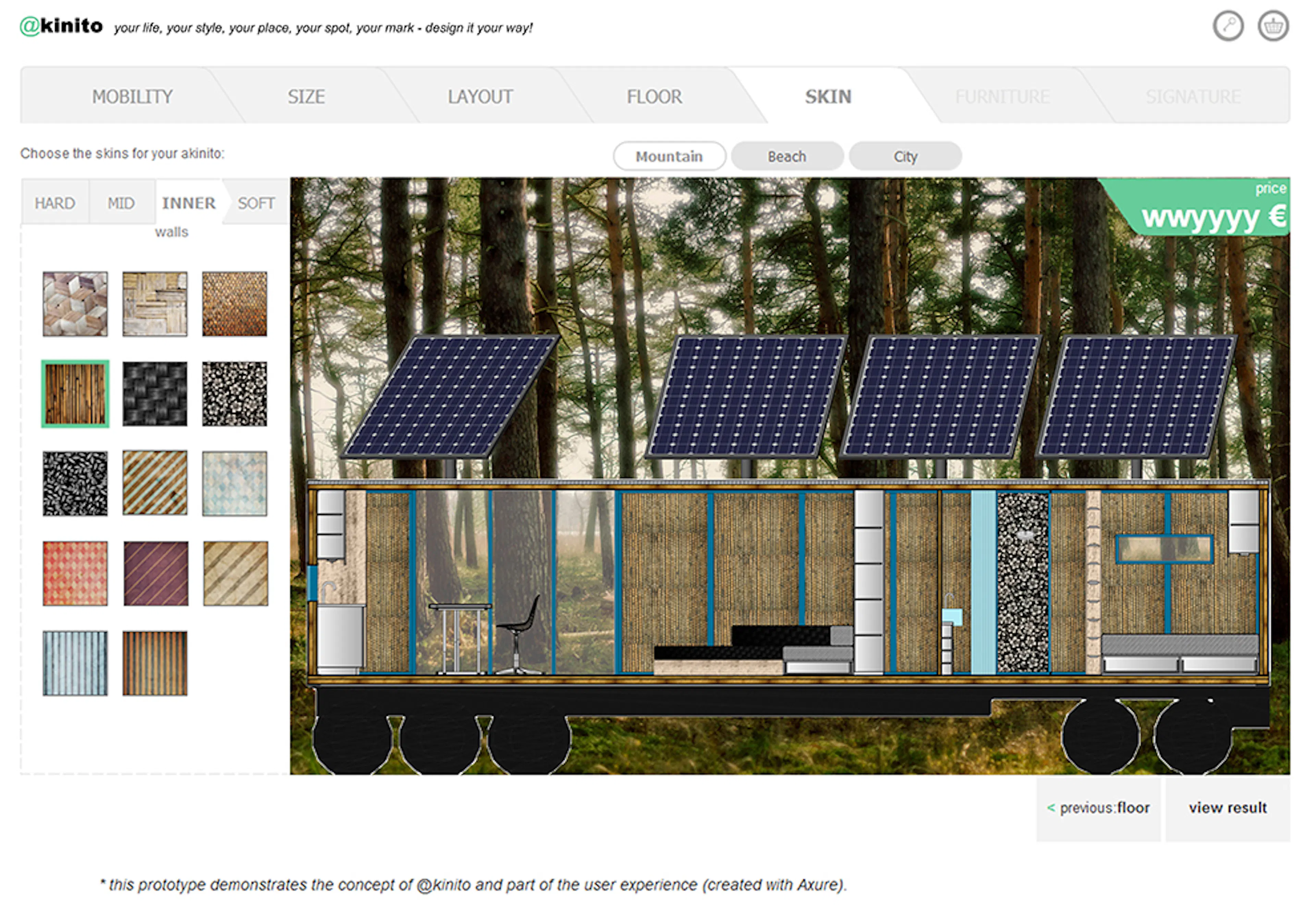
Task: Choose the light blue corrugated swatch
Action: (x=75, y=663)
